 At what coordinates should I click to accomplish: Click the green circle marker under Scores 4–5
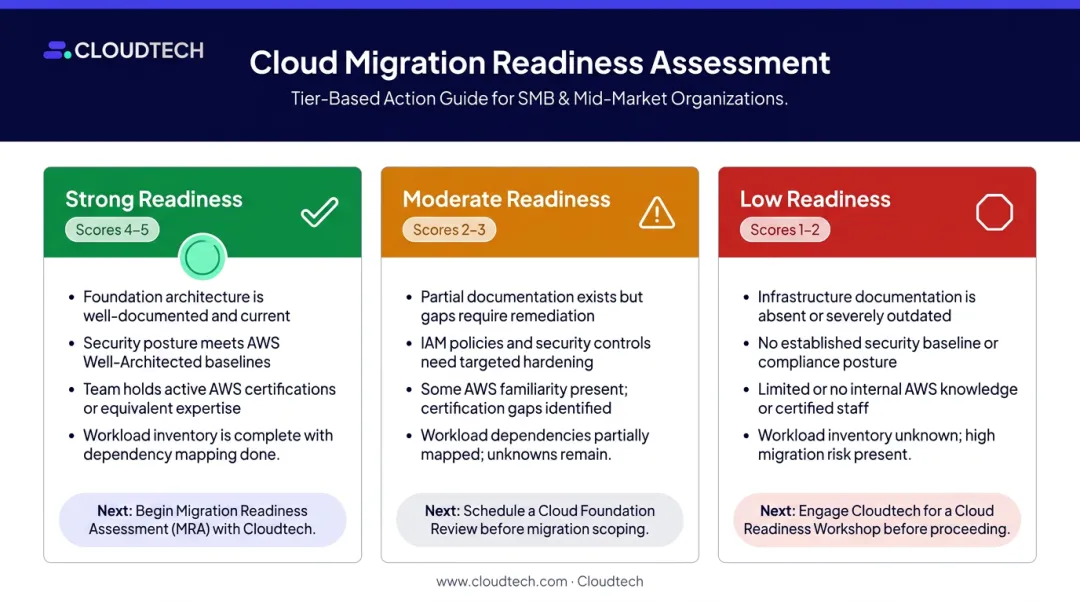coord(202,257)
